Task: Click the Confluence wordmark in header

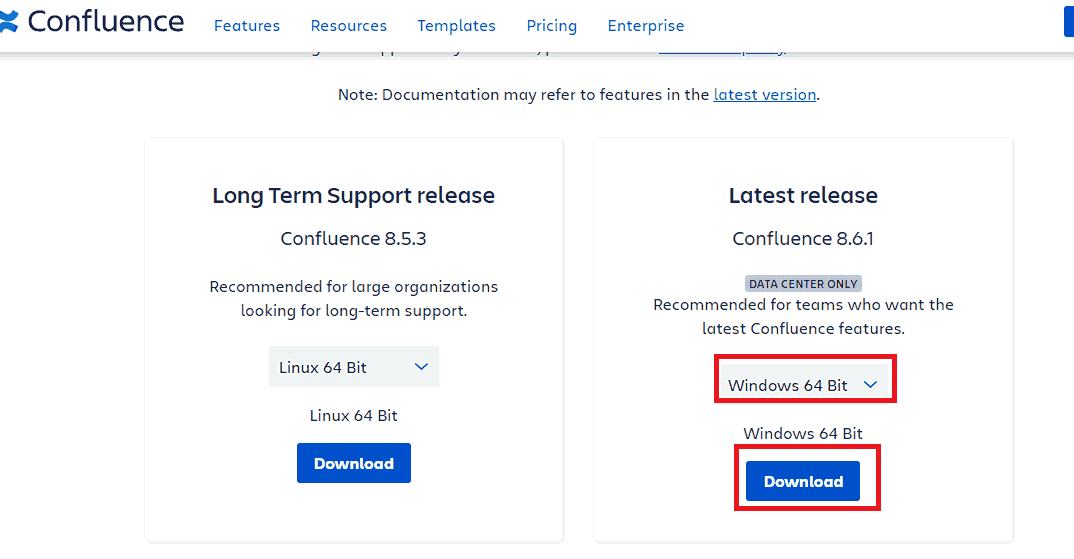Action: click(x=106, y=22)
